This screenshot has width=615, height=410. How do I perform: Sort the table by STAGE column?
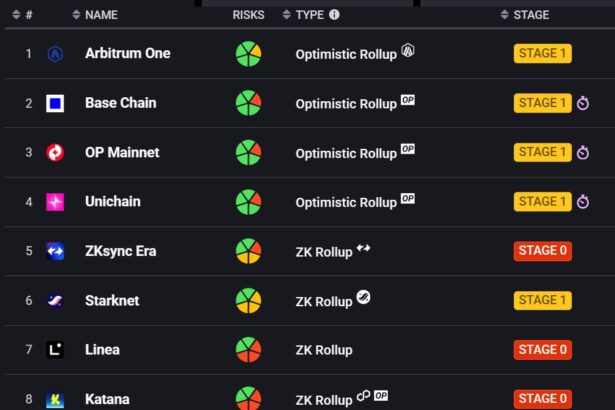coord(530,15)
